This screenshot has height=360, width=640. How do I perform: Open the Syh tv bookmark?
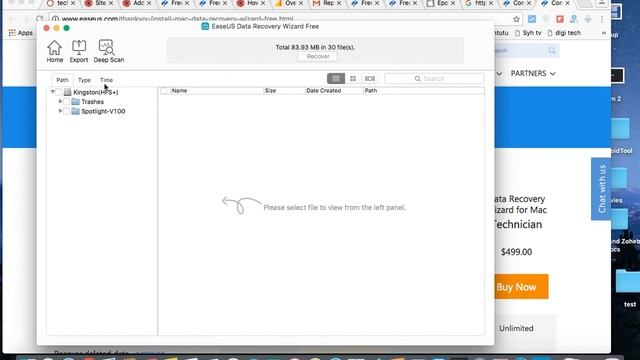pyautogui.click(x=528, y=33)
